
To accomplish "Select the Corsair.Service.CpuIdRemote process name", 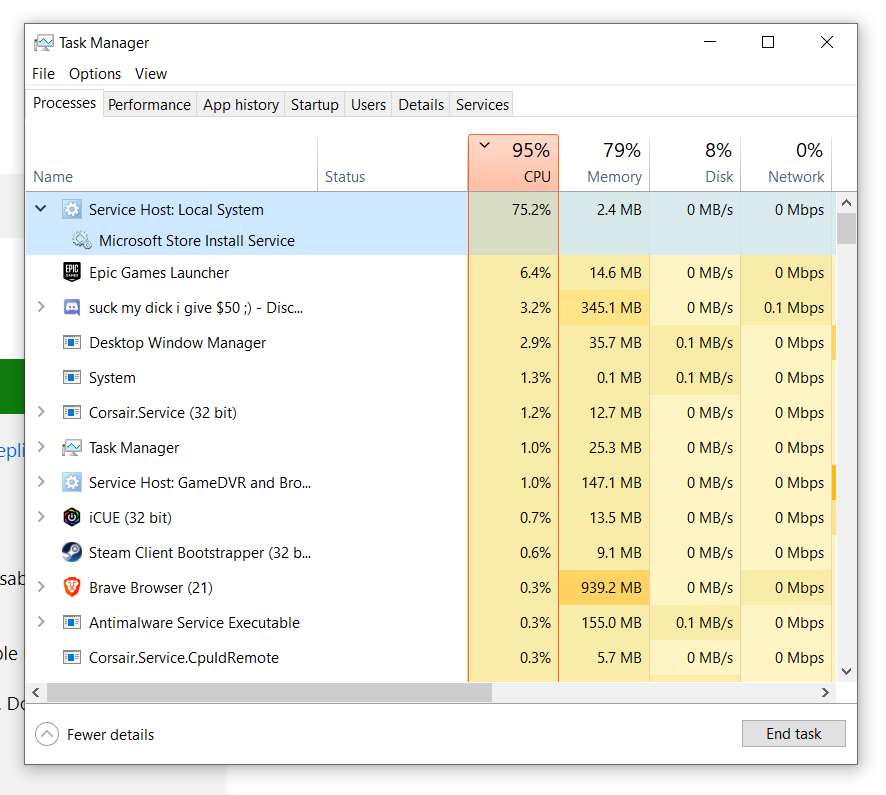I will coord(184,658).
